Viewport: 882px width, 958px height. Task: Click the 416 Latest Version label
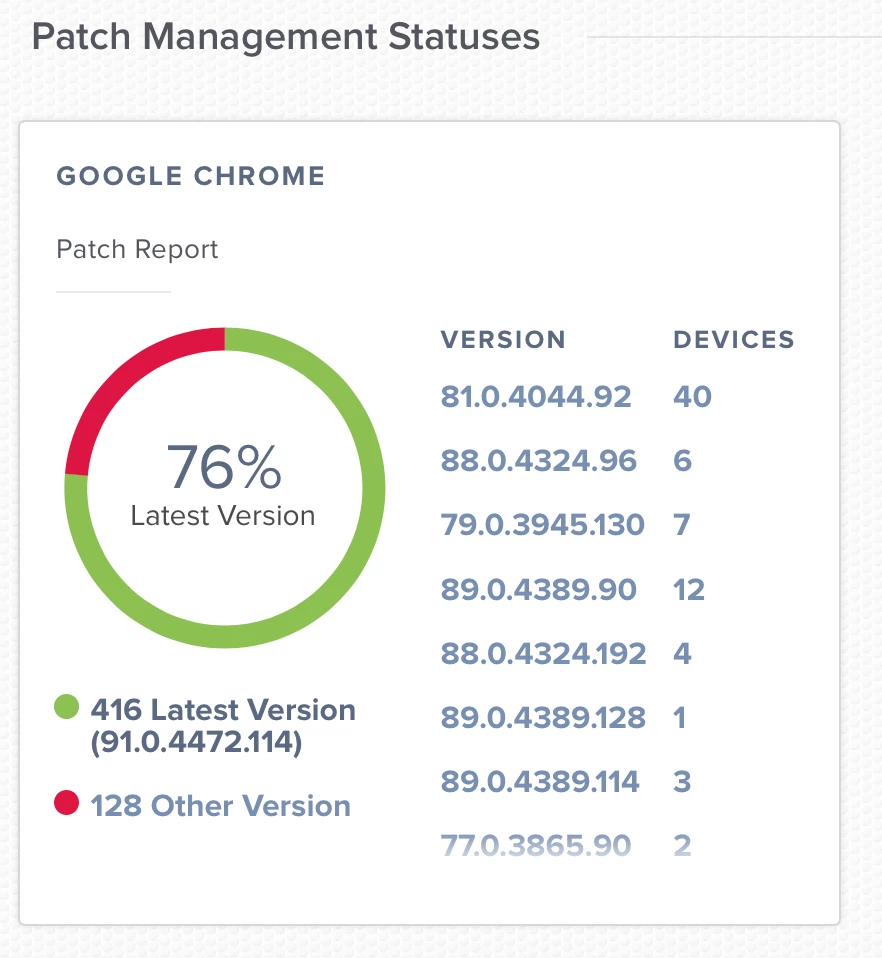(x=223, y=726)
